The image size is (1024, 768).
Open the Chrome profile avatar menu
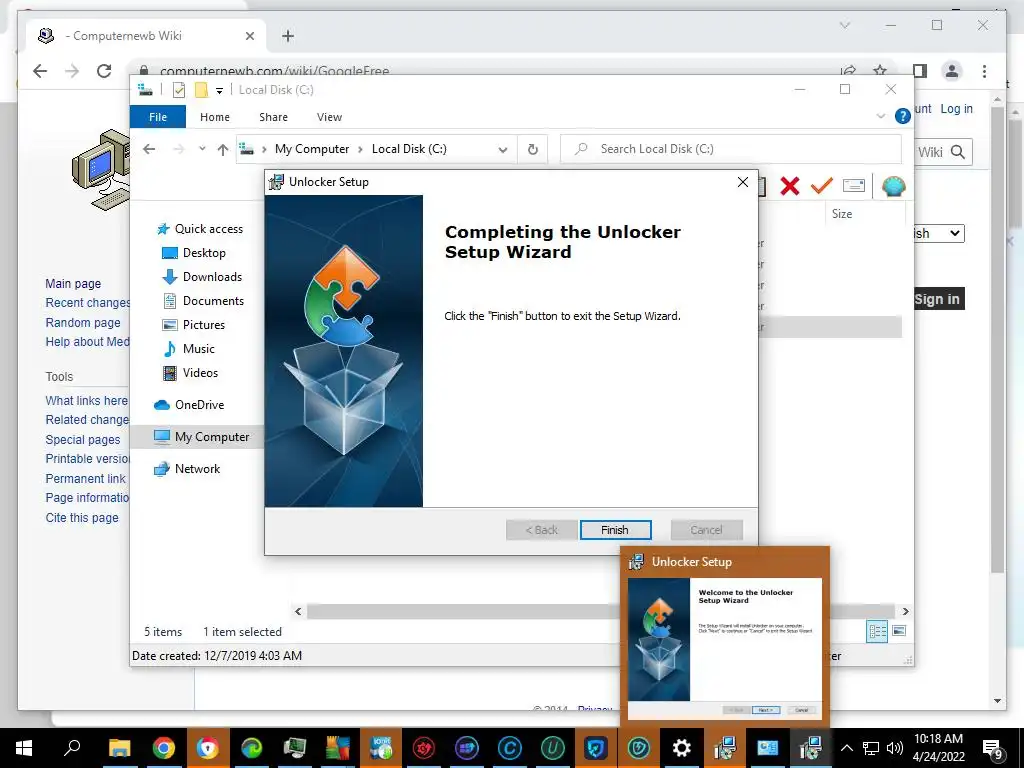coord(952,71)
